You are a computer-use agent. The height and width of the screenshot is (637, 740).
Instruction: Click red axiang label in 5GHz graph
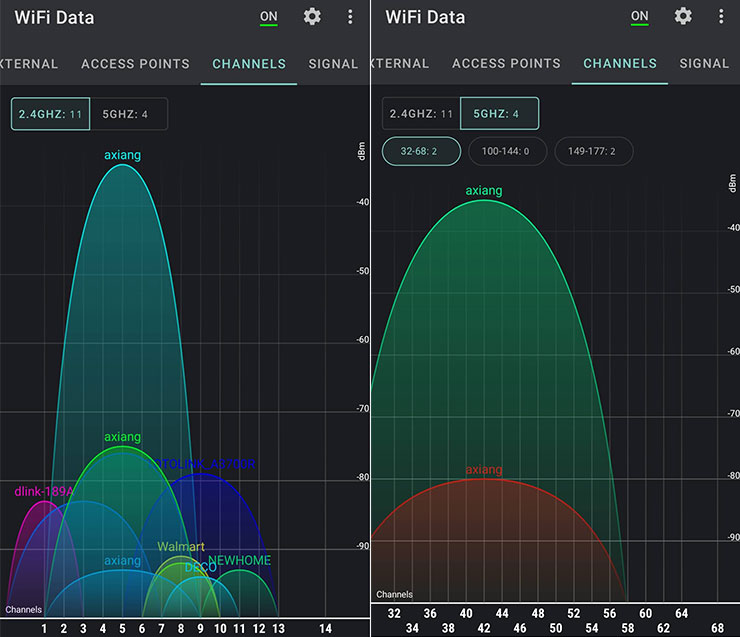(x=484, y=469)
